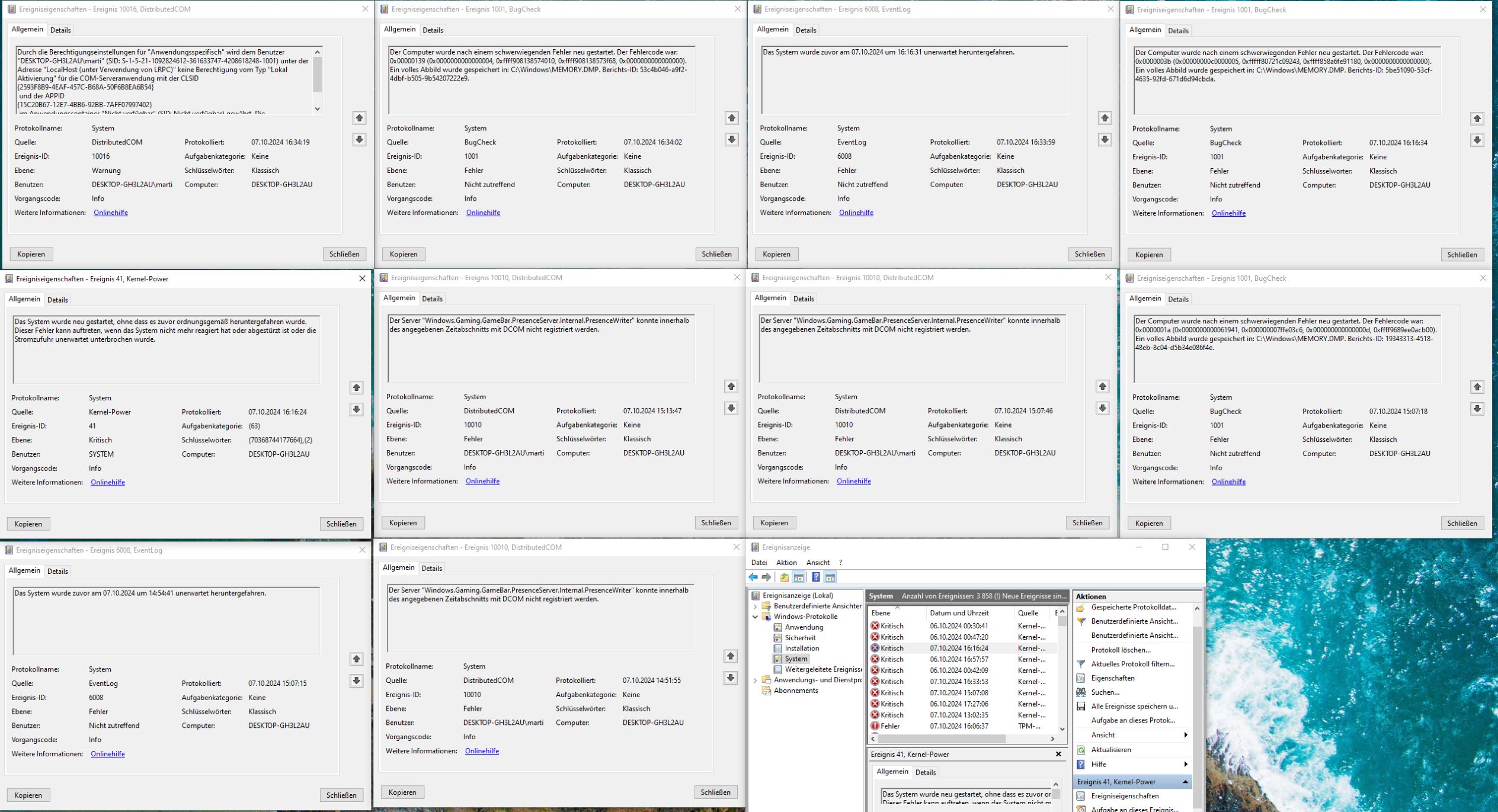Click the blue help icon in the toolbar
1498x812 pixels.
(x=815, y=577)
